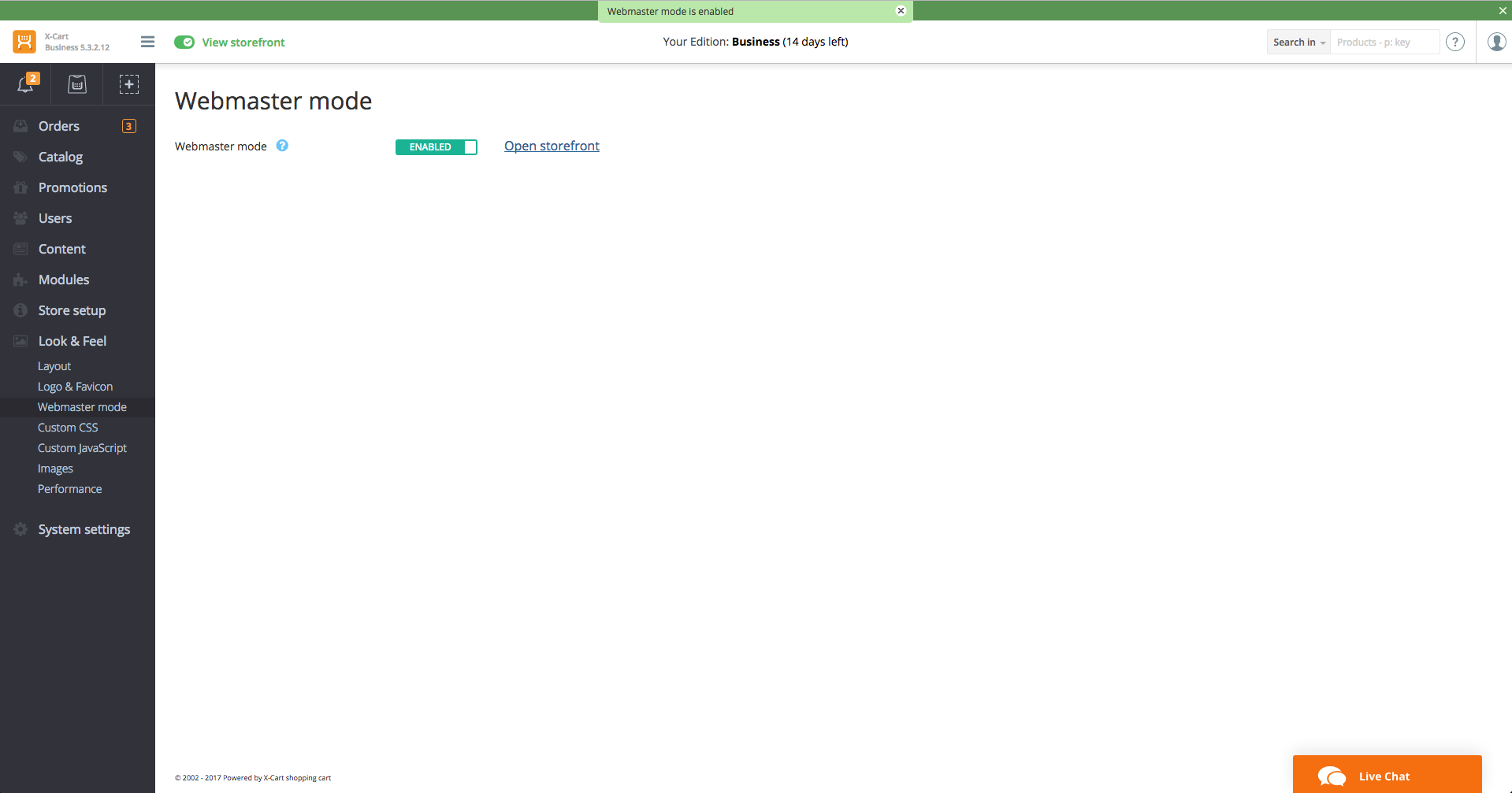Click the Users group icon
1512x793 pixels.
click(20, 218)
